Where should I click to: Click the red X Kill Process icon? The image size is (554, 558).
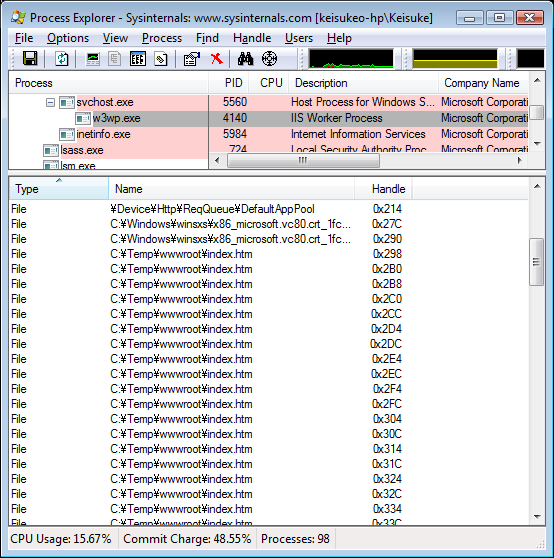[216, 59]
